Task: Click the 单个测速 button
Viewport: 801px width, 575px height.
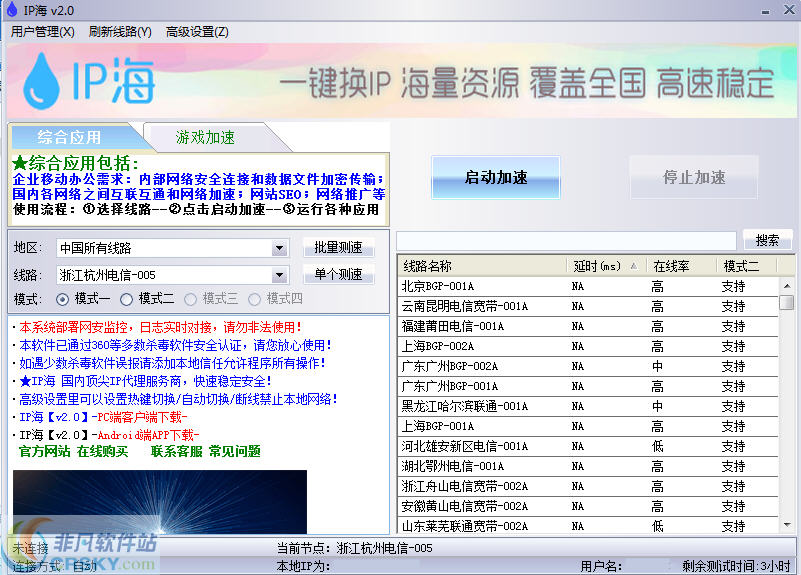Action: 338,275
